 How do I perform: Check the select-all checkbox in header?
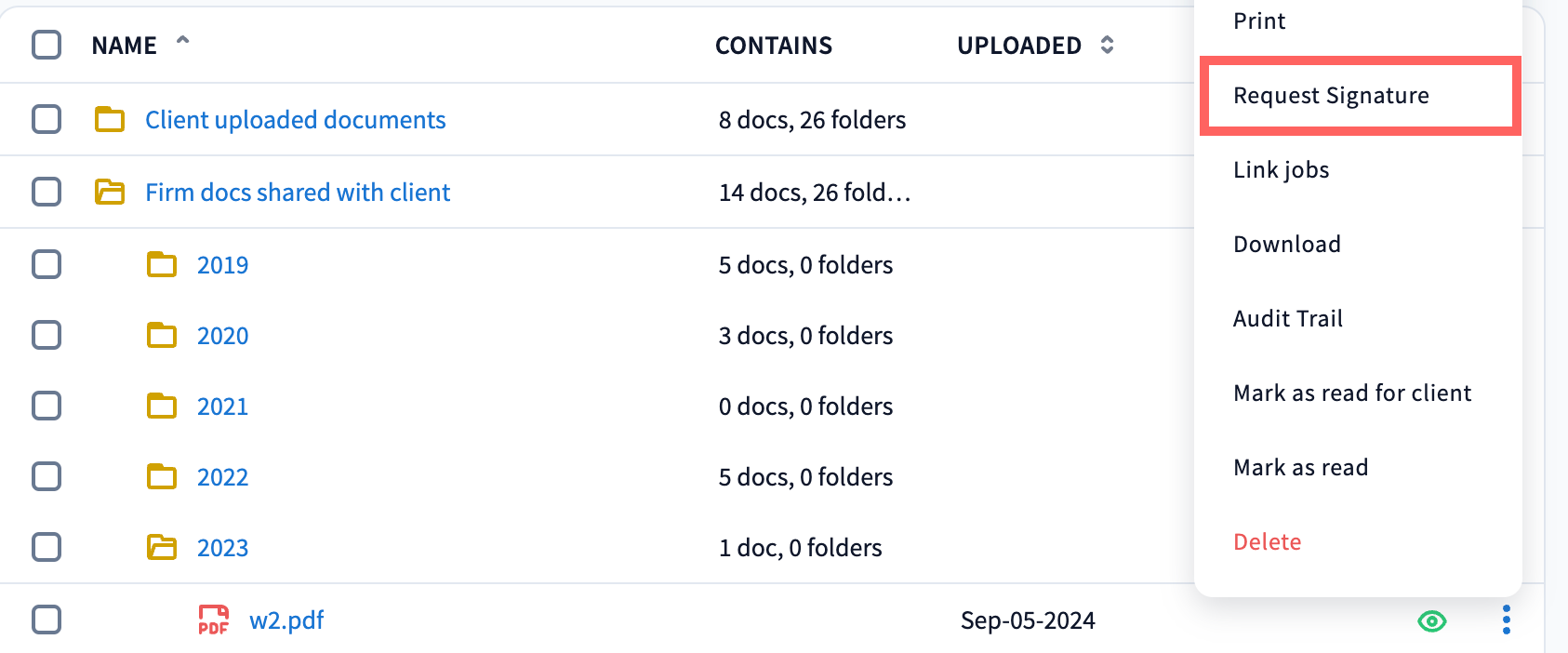pos(47,45)
